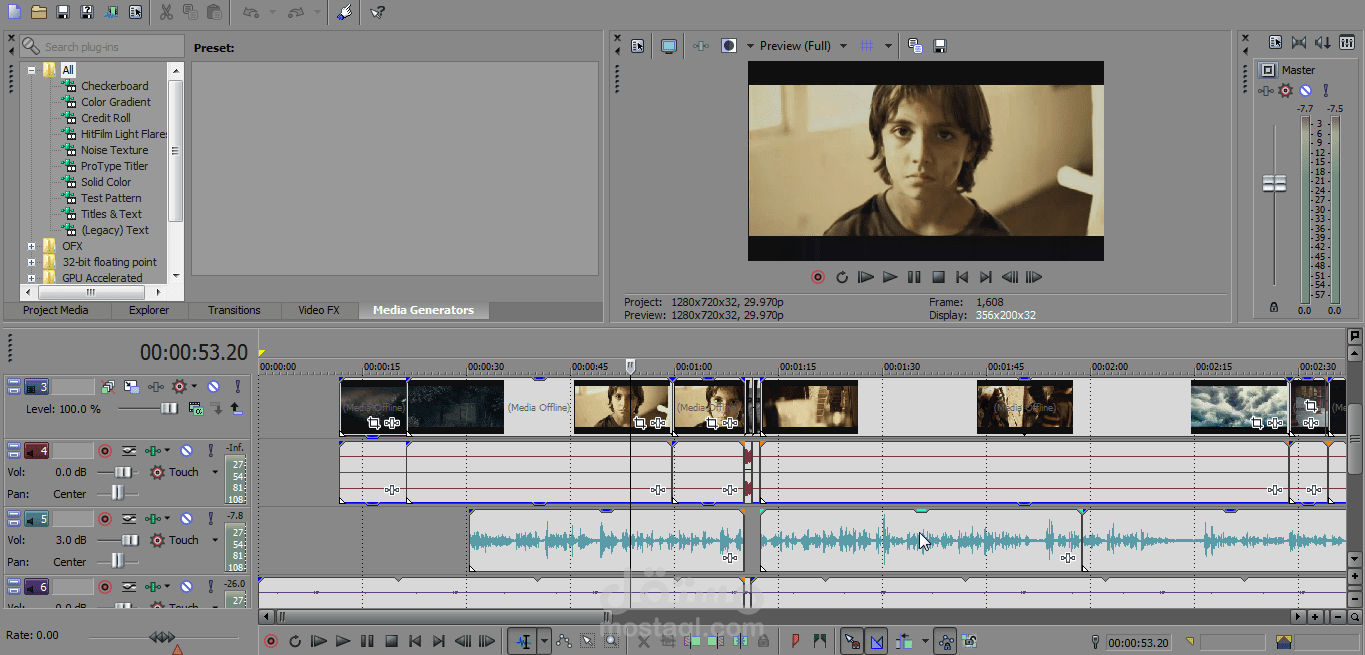Switch to the Transitions tab
This screenshot has height=655, width=1365.
coord(235,310)
